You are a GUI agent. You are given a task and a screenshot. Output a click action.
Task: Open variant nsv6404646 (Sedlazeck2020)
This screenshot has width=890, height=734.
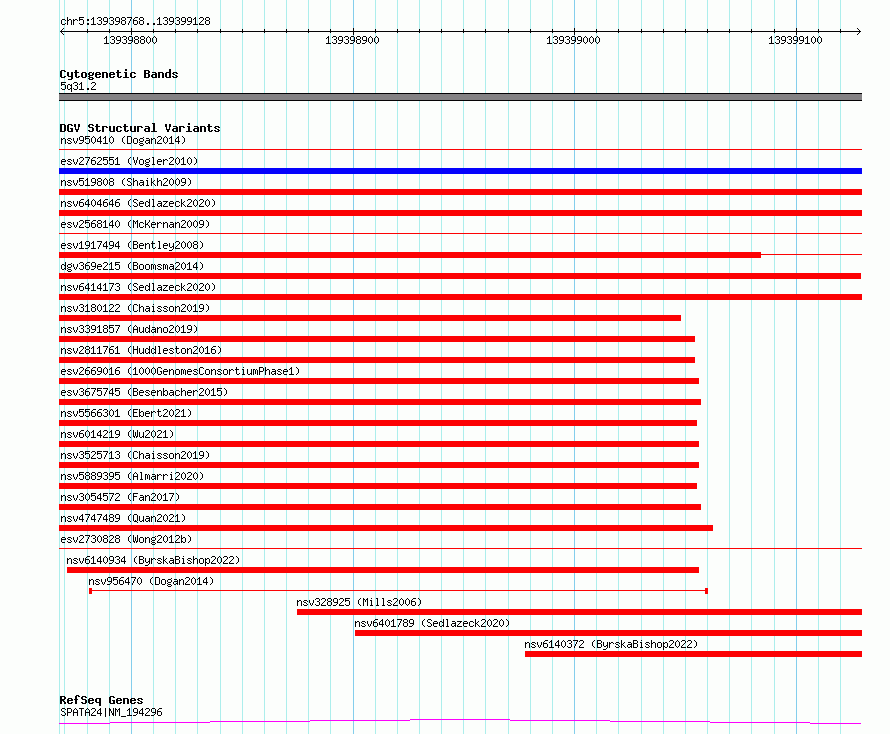(x=138, y=203)
